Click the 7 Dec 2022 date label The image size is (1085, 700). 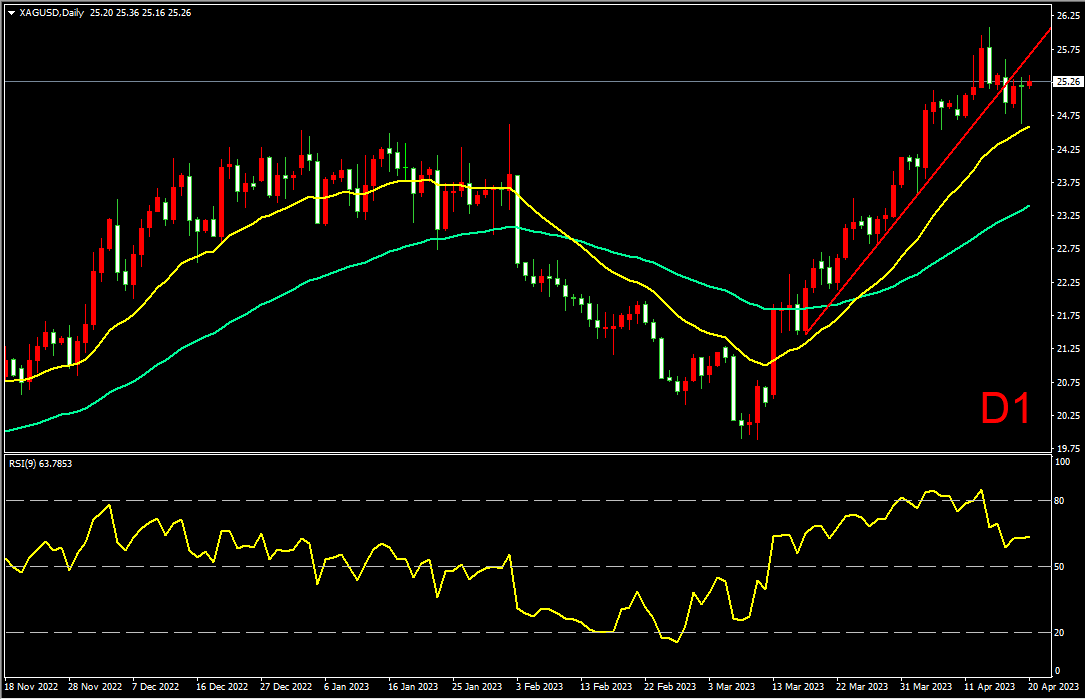pos(156,687)
